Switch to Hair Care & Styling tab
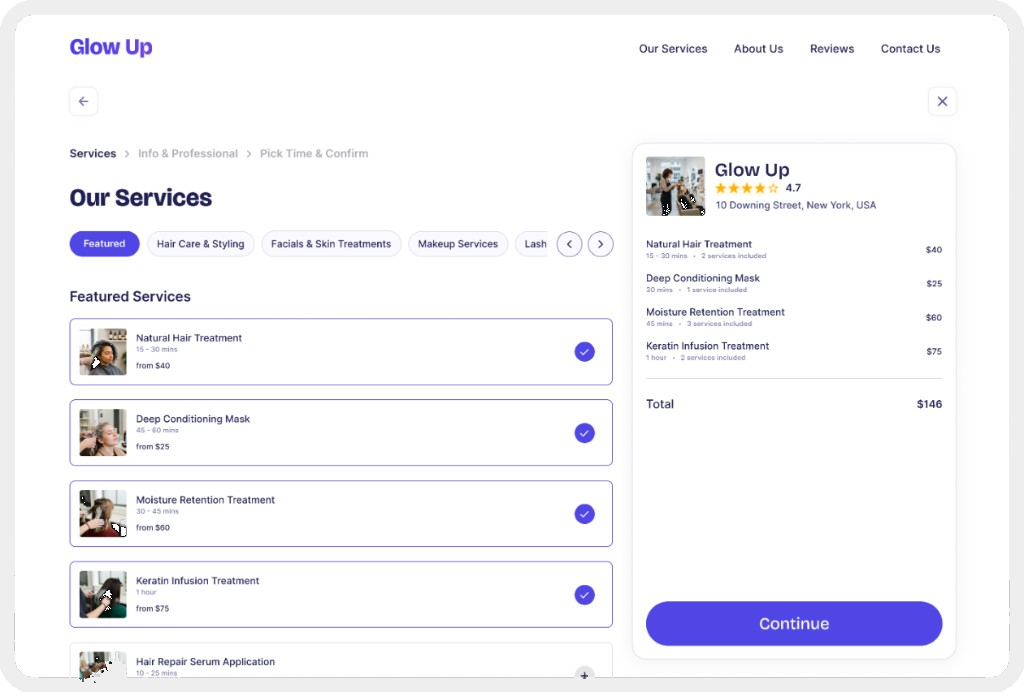The image size is (1024, 692). tap(200, 244)
